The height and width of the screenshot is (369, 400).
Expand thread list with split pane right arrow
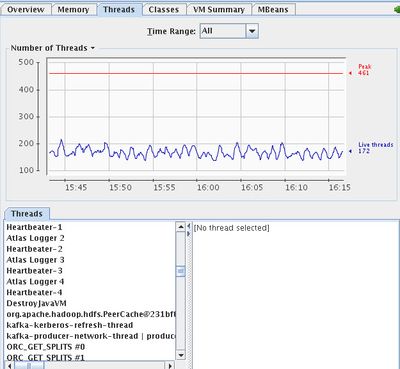tap(189, 234)
